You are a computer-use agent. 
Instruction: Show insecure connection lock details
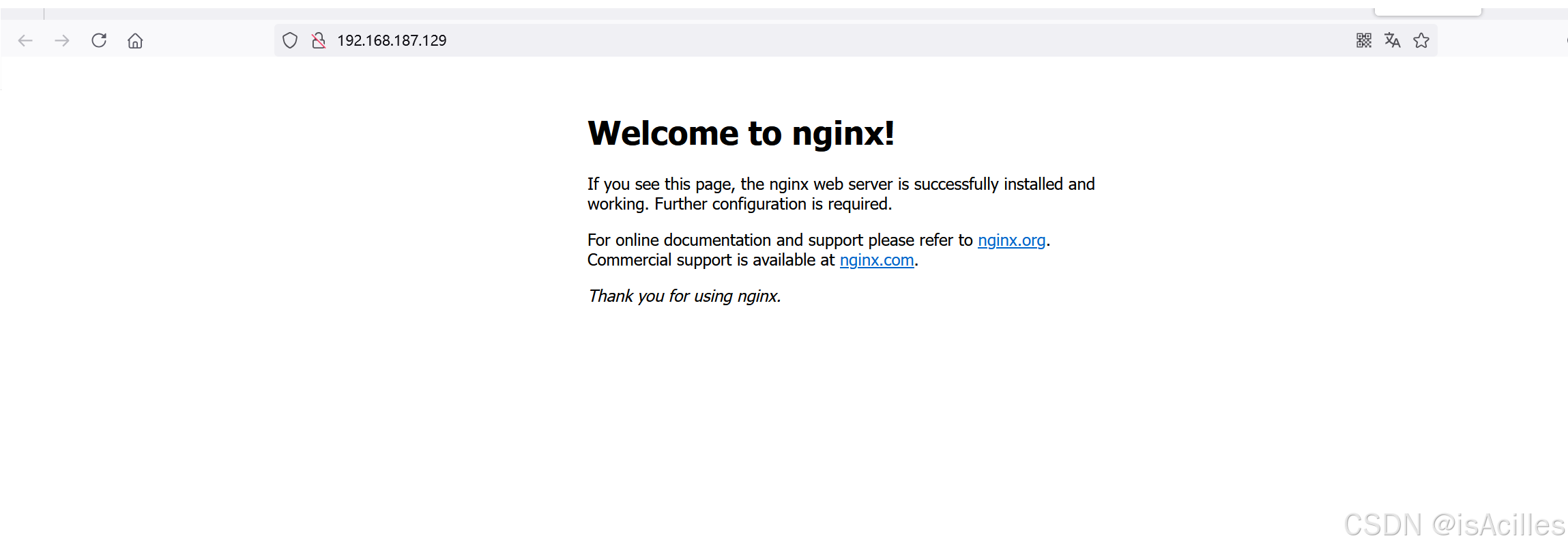318,41
